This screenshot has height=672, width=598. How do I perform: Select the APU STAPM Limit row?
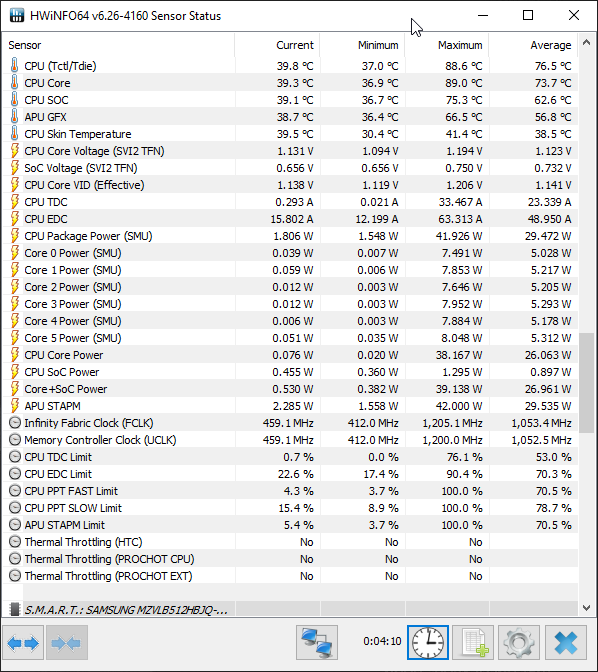coord(290,525)
